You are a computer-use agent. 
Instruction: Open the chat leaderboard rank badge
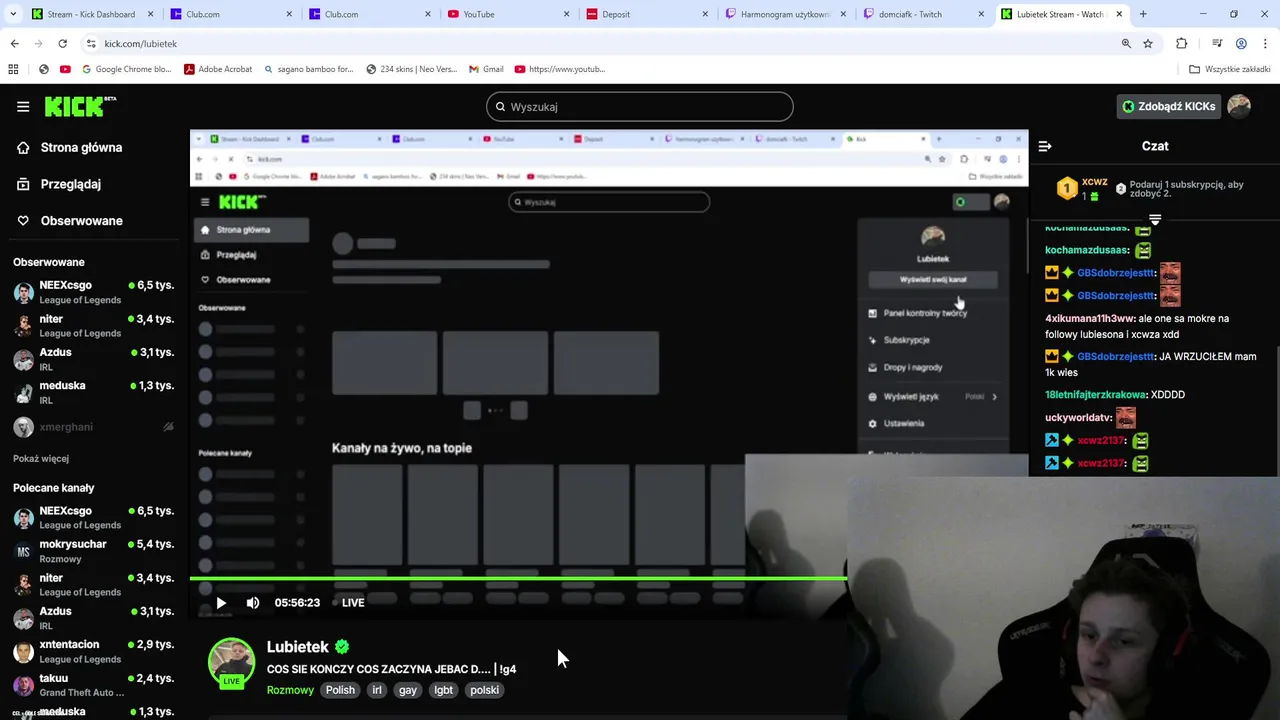pyautogui.click(x=1067, y=188)
